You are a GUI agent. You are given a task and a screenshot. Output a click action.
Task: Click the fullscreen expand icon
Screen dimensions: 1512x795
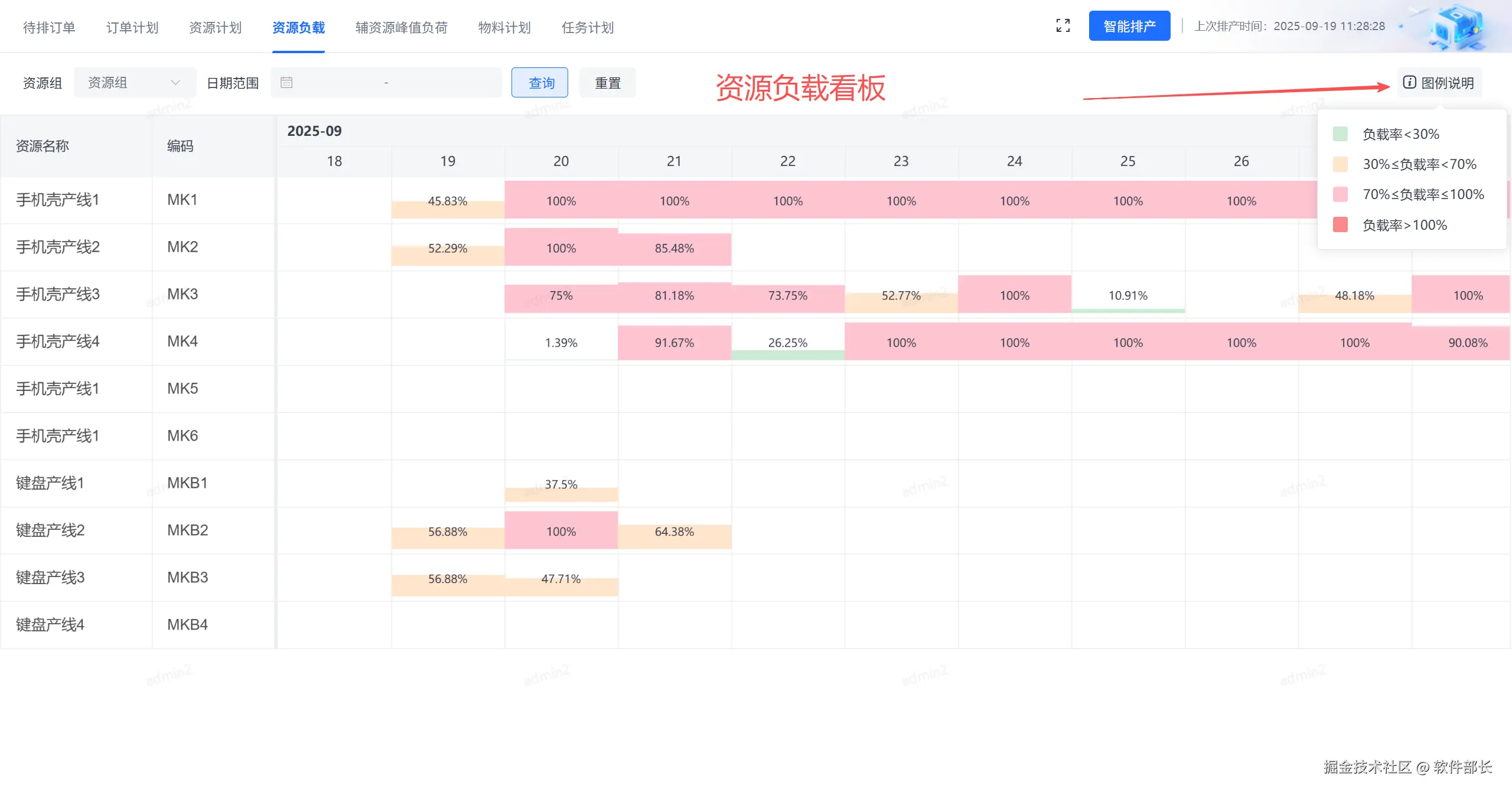pyautogui.click(x=1063, y=26)
